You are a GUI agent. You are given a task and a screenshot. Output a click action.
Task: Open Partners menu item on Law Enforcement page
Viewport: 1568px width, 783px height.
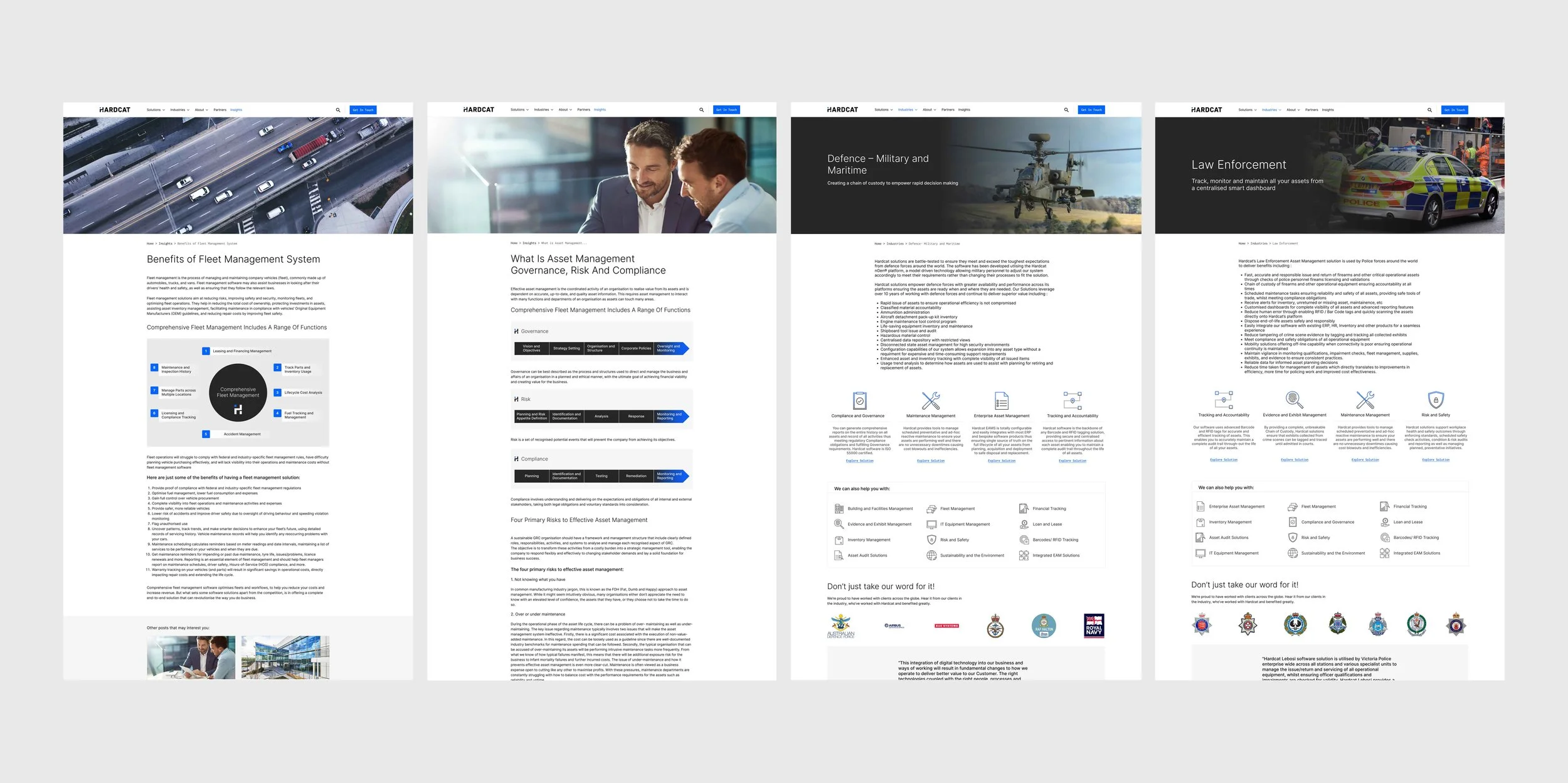coord(1311,110)
